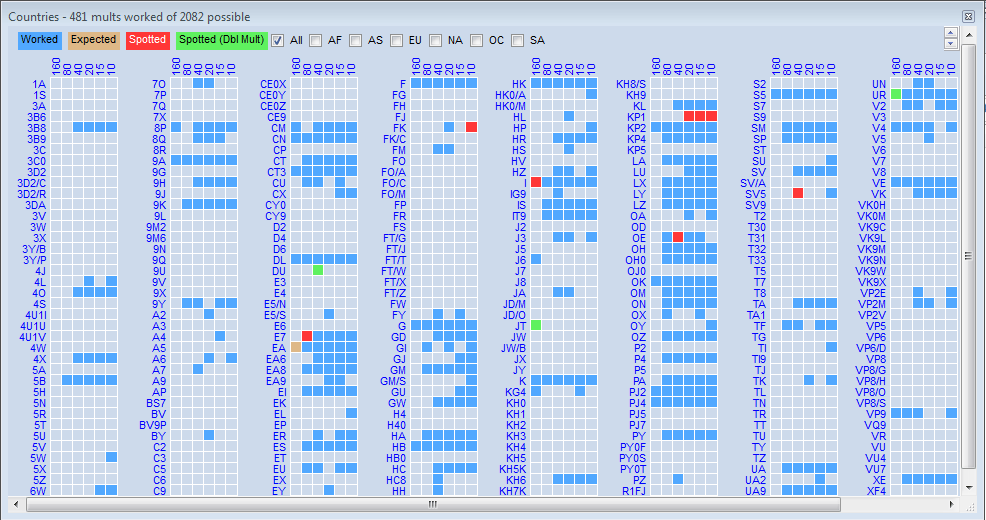Enable the AF continent filter checkbox
Image resolution: width=986 pixels, height=520 pixels.
[316, 40]
